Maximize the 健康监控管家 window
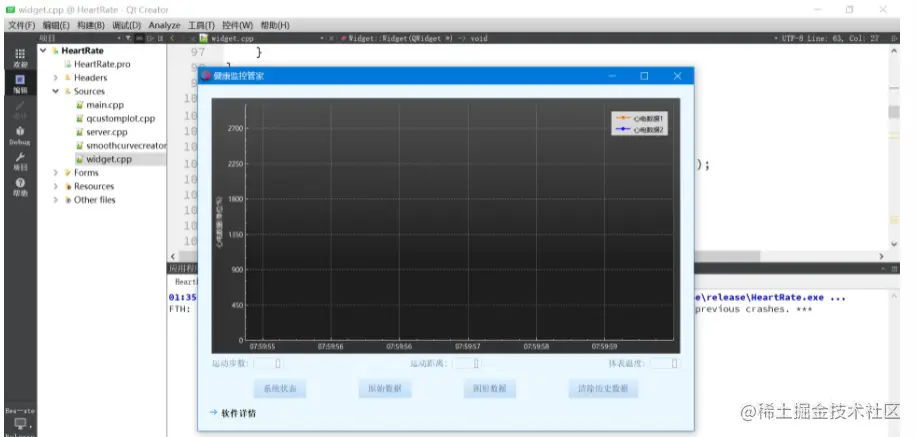 644,75
